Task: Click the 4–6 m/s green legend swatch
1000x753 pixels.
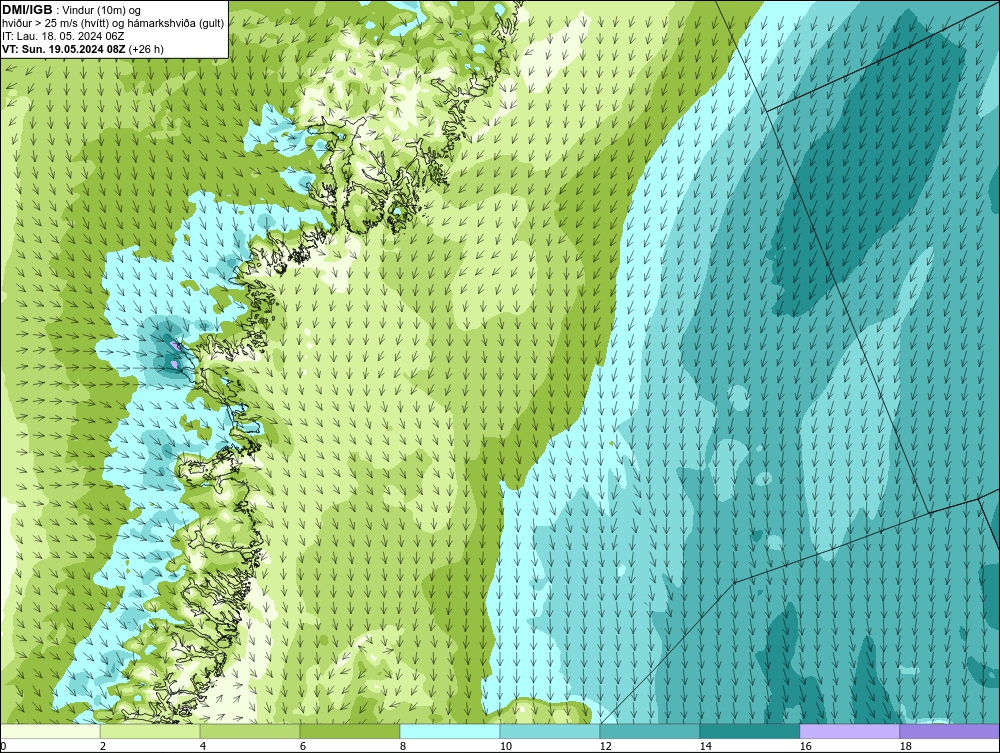Action: 250,731
